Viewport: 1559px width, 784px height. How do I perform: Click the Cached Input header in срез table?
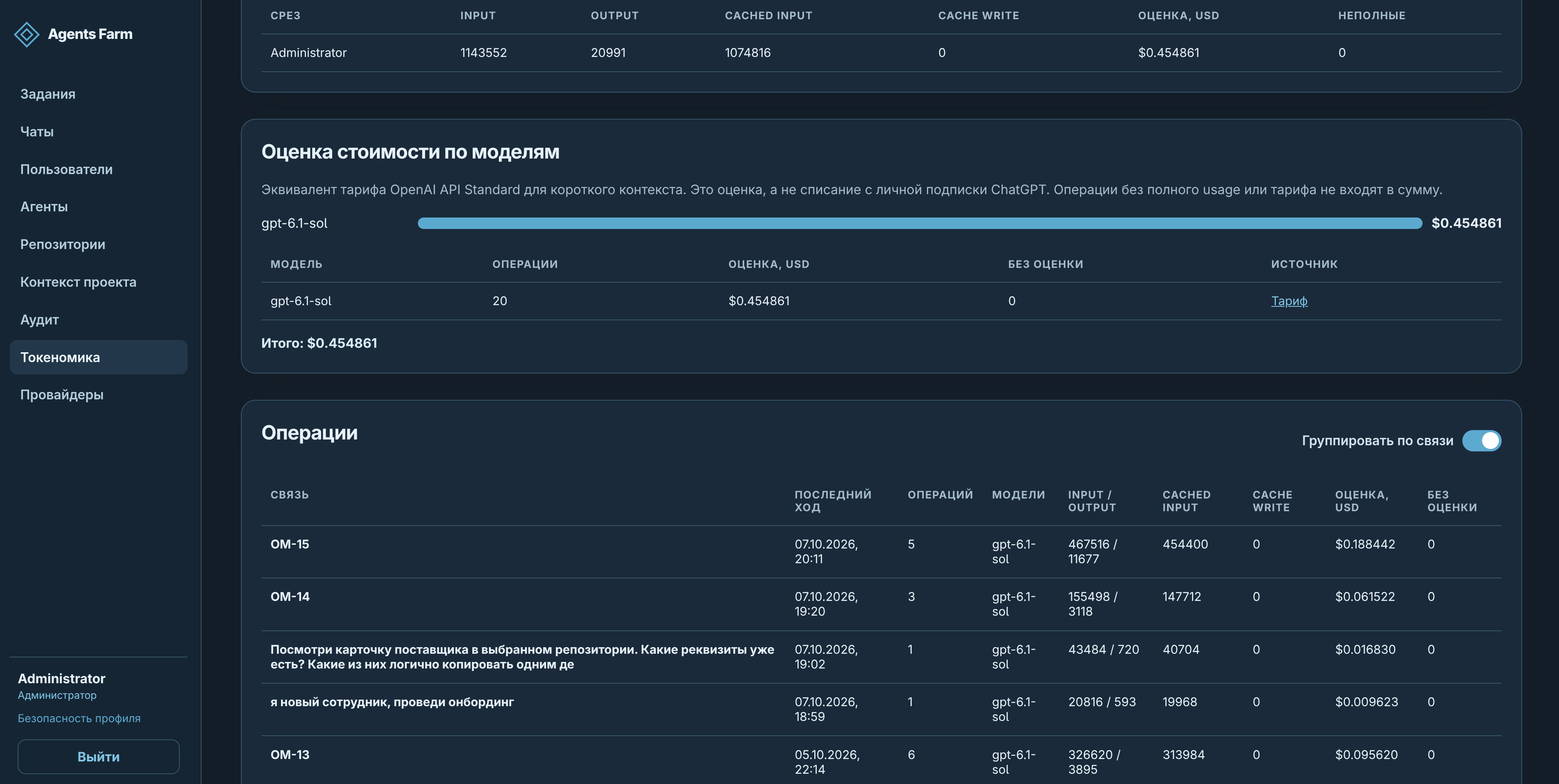(x=768, y=16)
